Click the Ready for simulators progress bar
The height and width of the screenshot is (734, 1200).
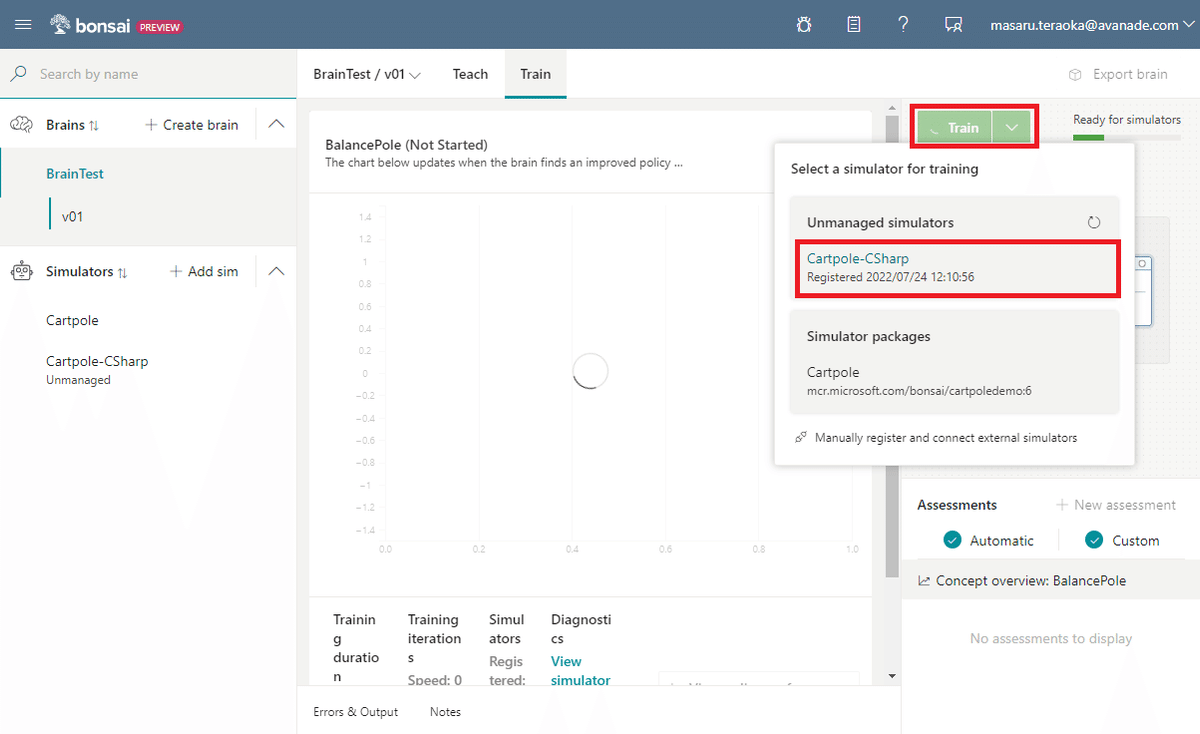click(1127, 138)
